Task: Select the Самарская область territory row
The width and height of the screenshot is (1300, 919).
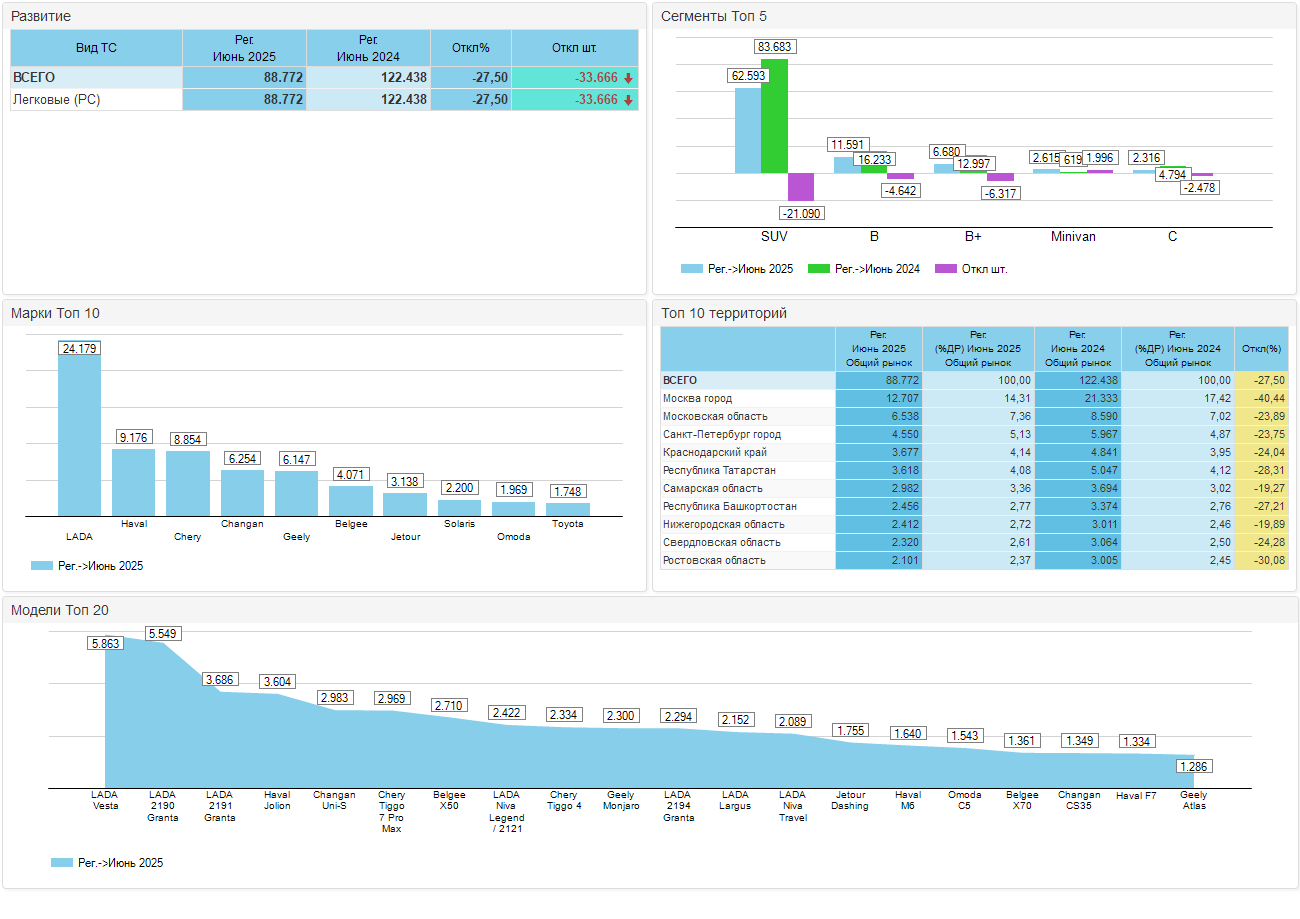Action: (x=973, y=488)
